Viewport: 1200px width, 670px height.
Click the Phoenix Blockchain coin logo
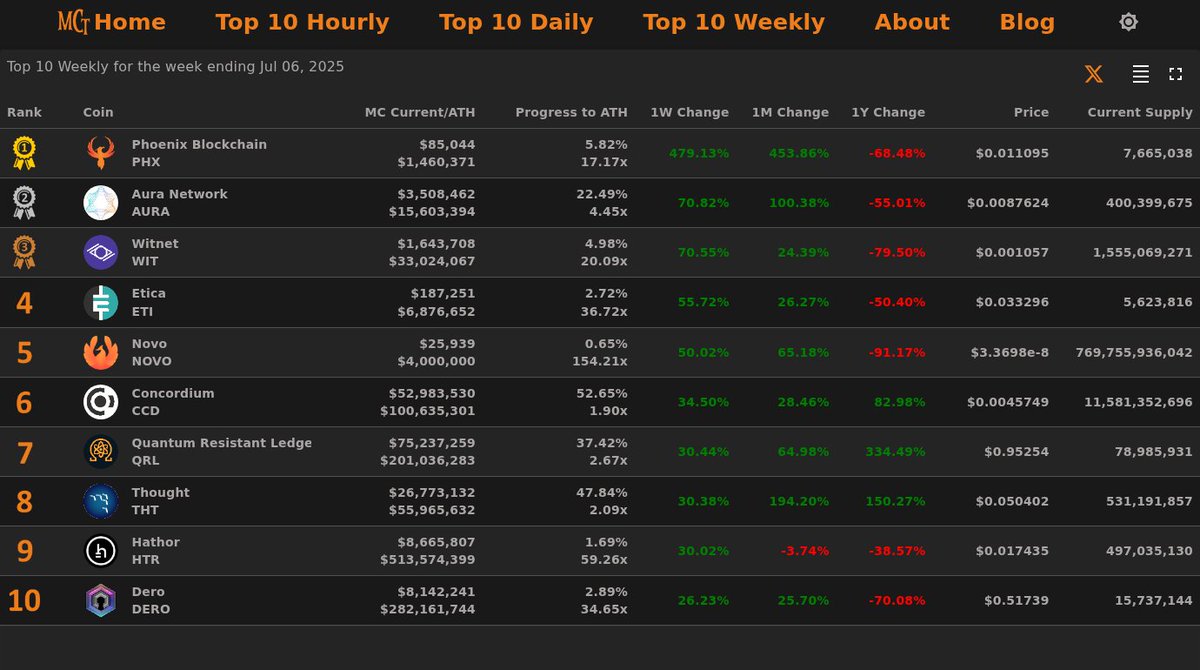point(101,153)
